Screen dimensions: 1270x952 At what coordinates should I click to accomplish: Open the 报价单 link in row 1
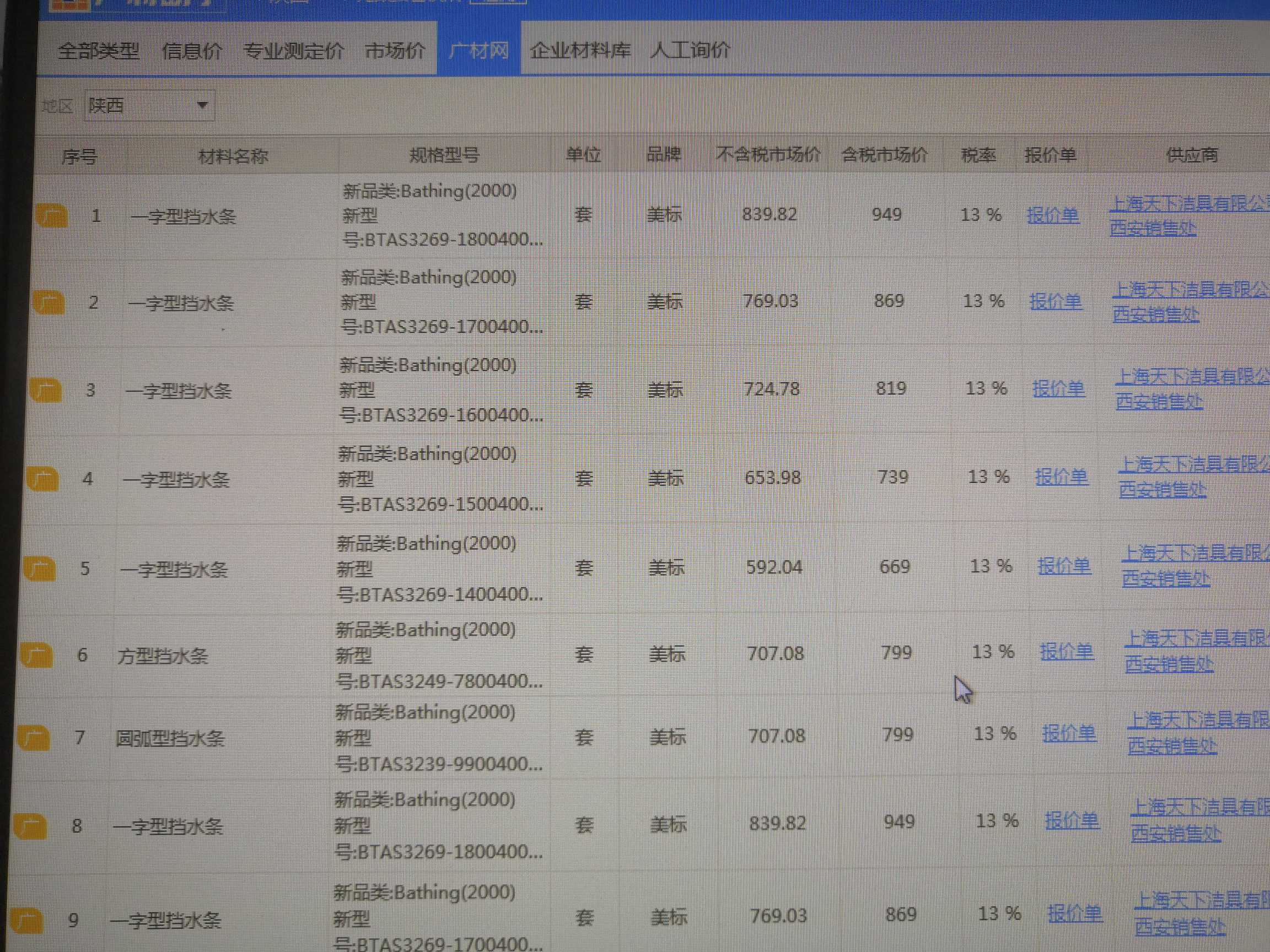pos(1053,216)
